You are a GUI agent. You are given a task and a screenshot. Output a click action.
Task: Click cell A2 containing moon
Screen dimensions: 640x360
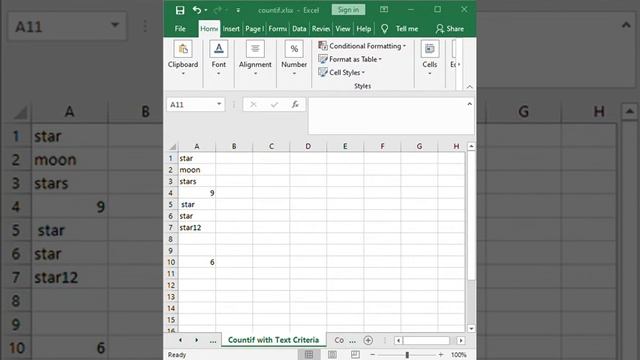197,170
